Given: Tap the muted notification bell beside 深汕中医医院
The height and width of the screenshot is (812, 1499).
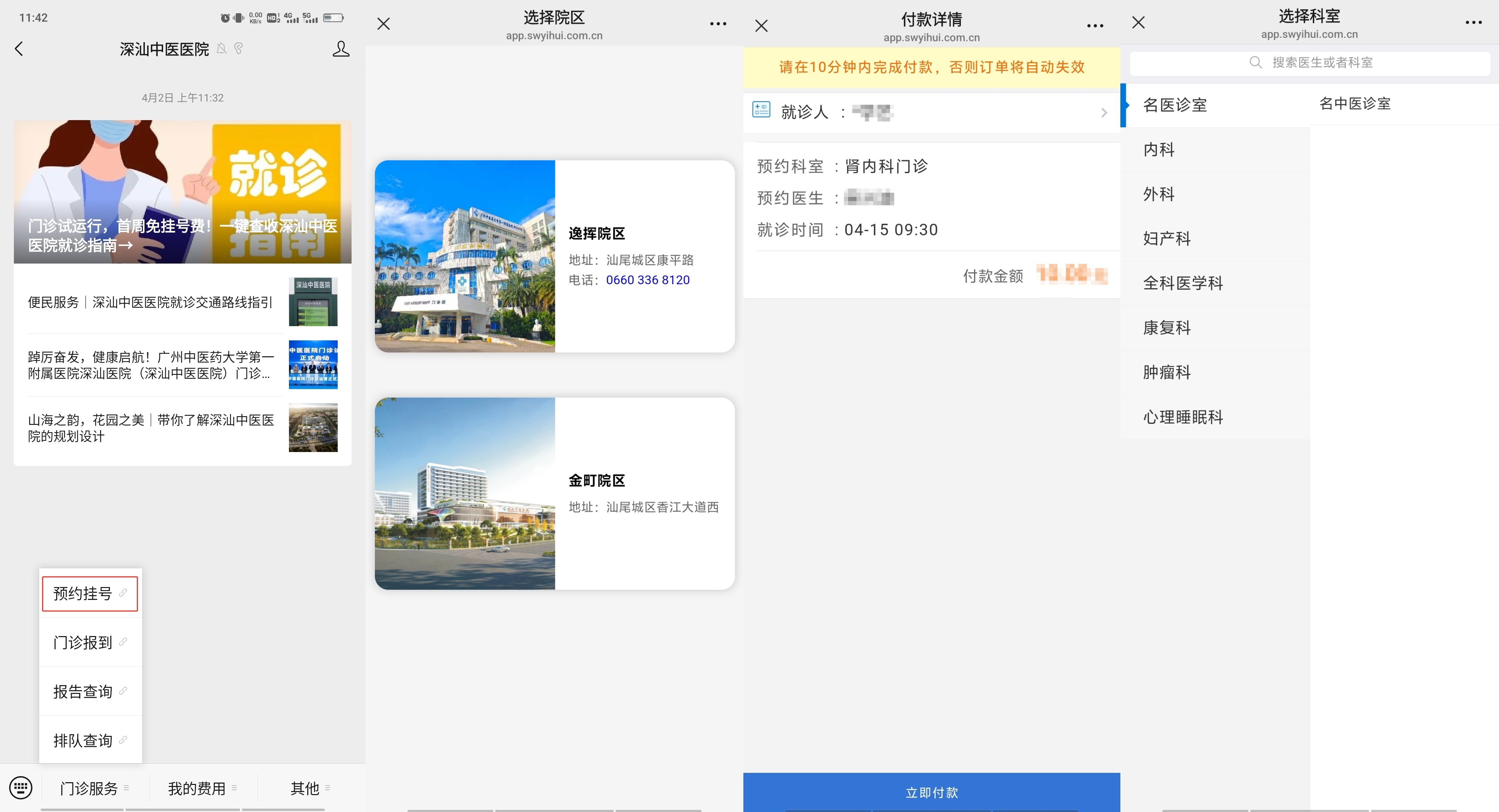Looking at the screenshot, I should 222,49.
